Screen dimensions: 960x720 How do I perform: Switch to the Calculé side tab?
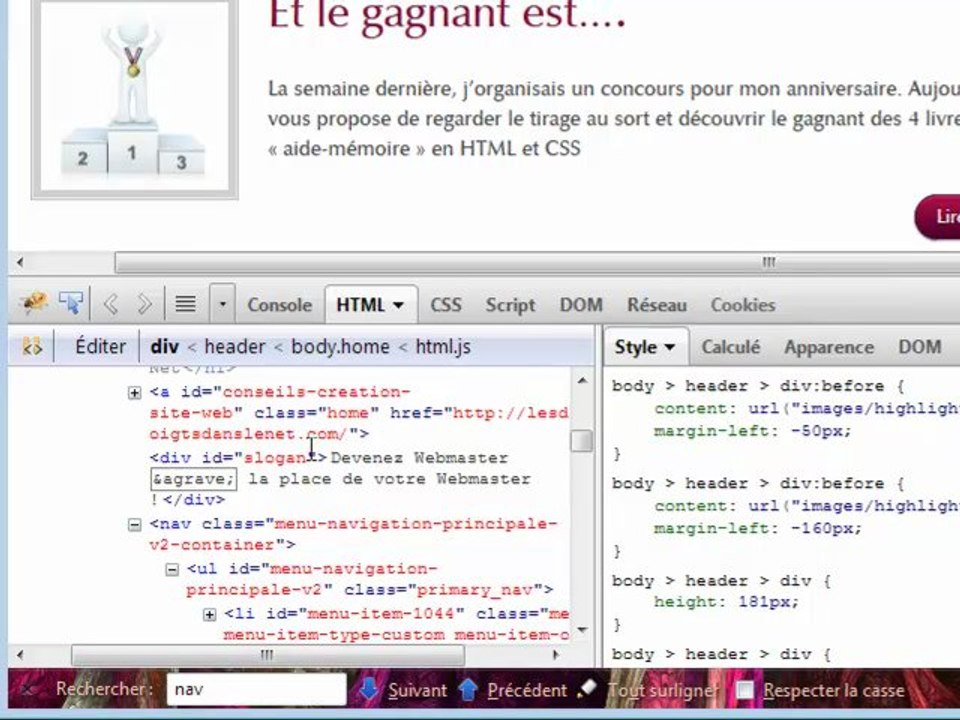tap(730, 347)
